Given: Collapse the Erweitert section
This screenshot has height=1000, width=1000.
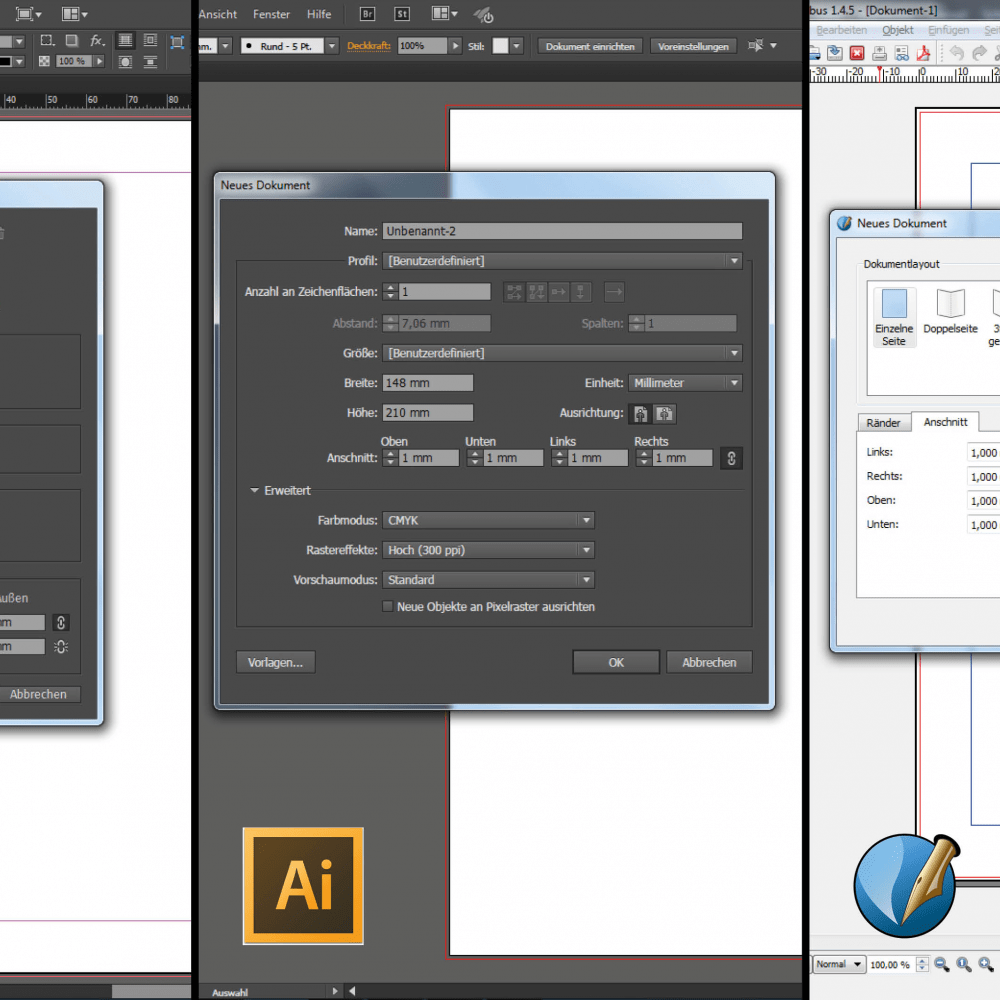Looking at the screenshot, I should click(257, 491).
